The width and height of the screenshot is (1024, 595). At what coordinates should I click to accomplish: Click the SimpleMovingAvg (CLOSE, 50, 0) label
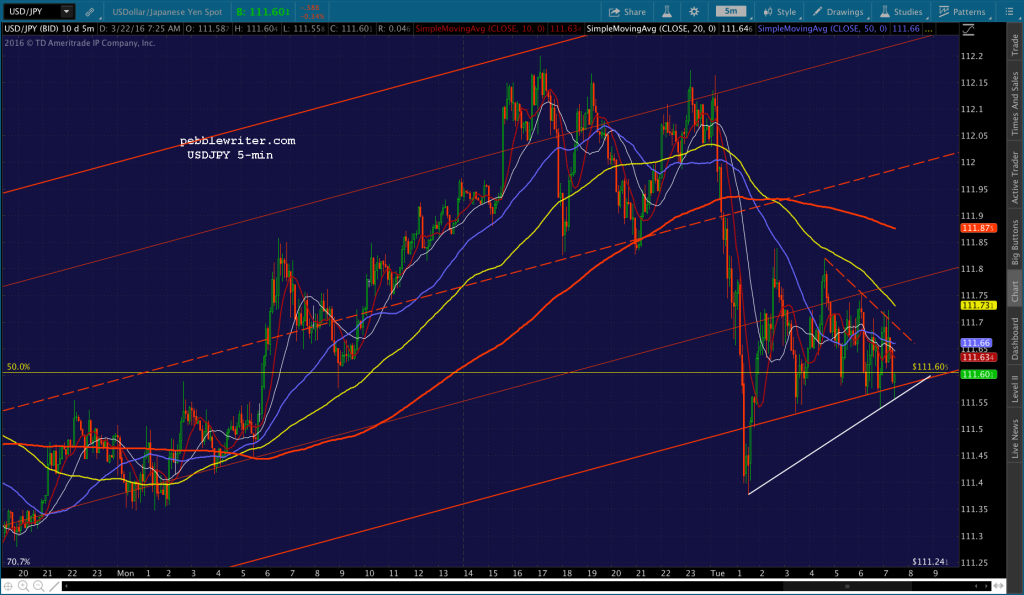click(822, 29)
